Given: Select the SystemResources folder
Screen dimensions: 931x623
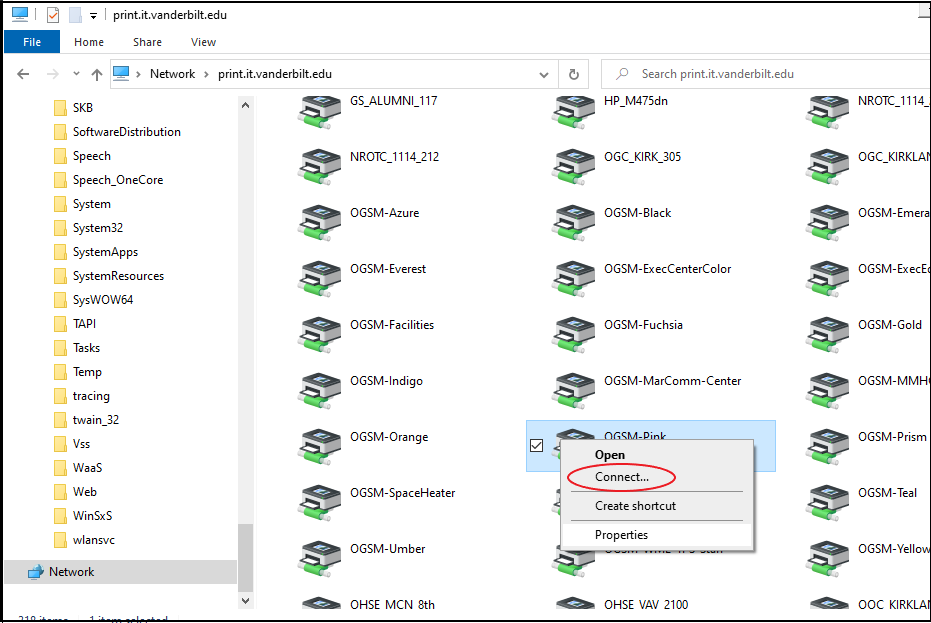Looking at the screenshot, I should pyautogui.click(x=109, y=276).
